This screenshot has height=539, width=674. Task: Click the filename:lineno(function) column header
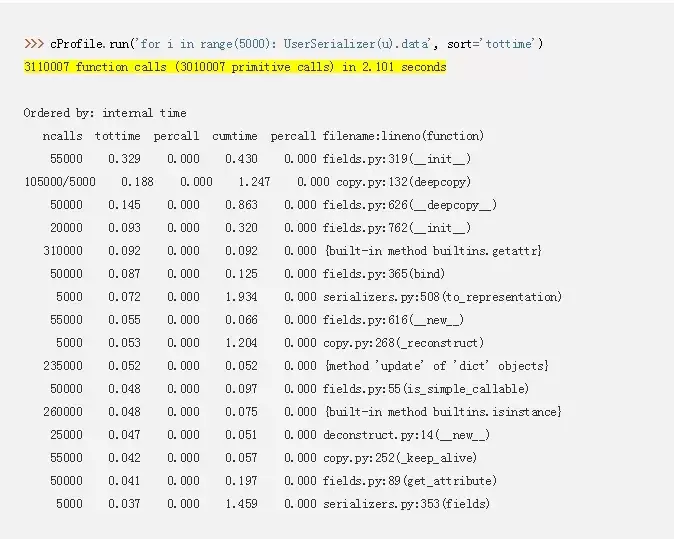[403, 136]
